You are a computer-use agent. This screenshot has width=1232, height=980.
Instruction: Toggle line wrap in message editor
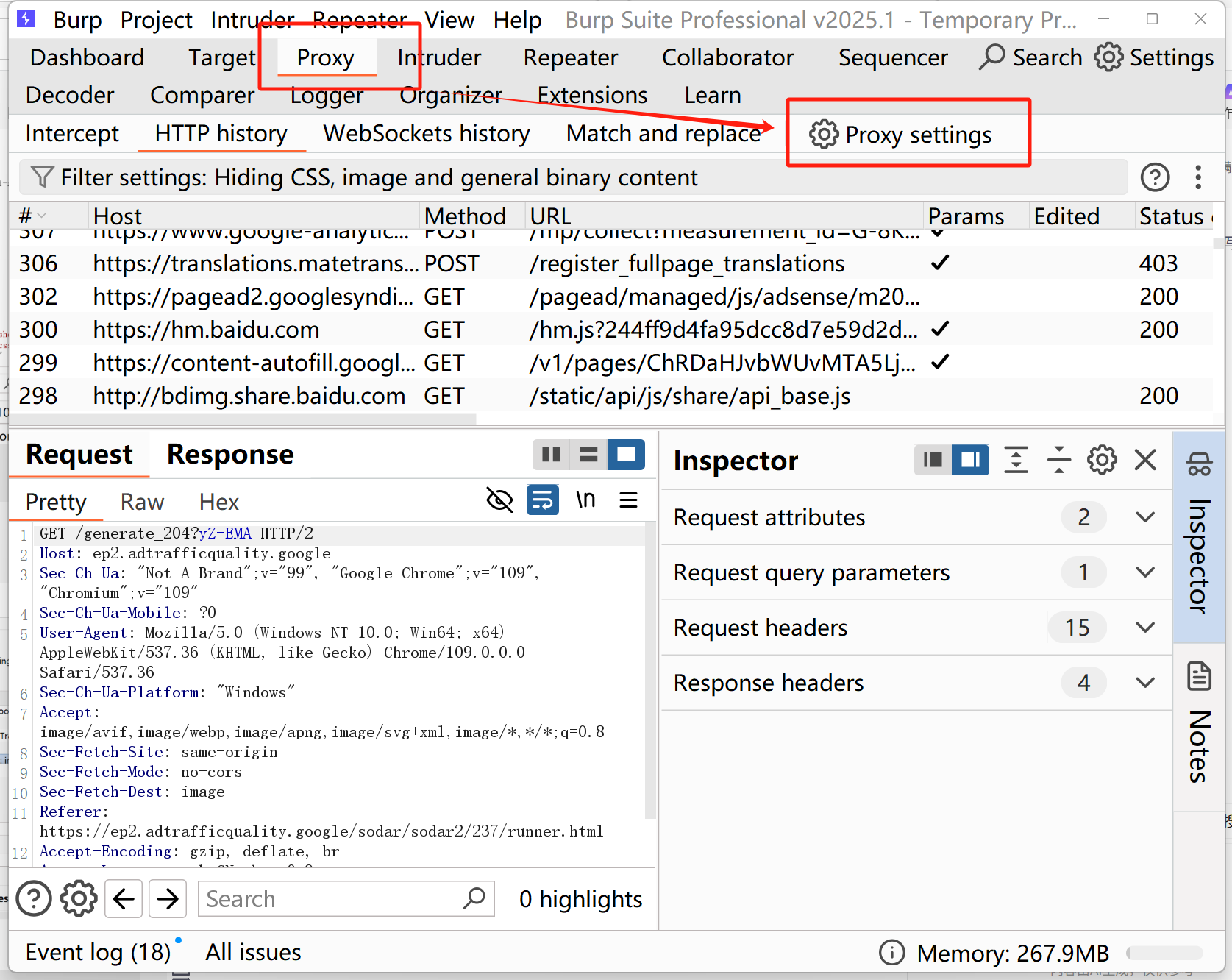coord(543,500)
